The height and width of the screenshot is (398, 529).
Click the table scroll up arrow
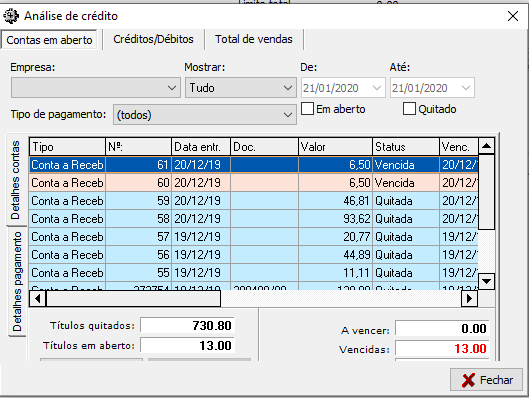(486, 146)
